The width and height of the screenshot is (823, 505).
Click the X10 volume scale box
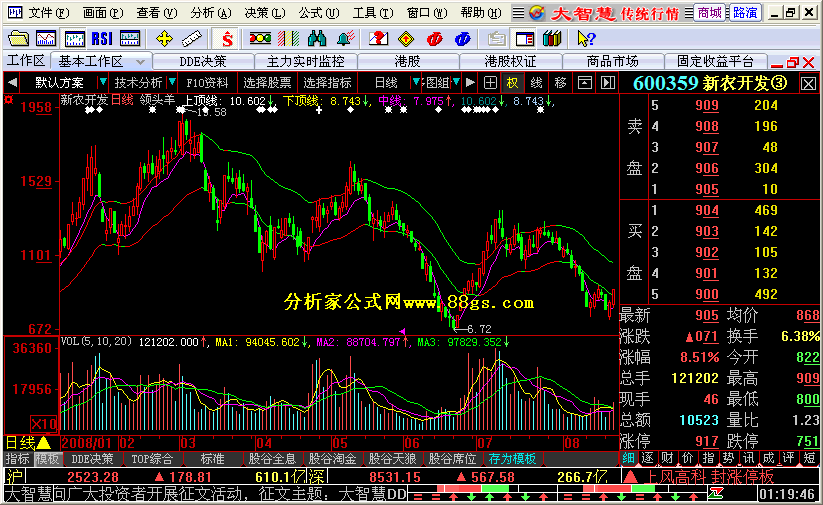(x=44, y=424)
